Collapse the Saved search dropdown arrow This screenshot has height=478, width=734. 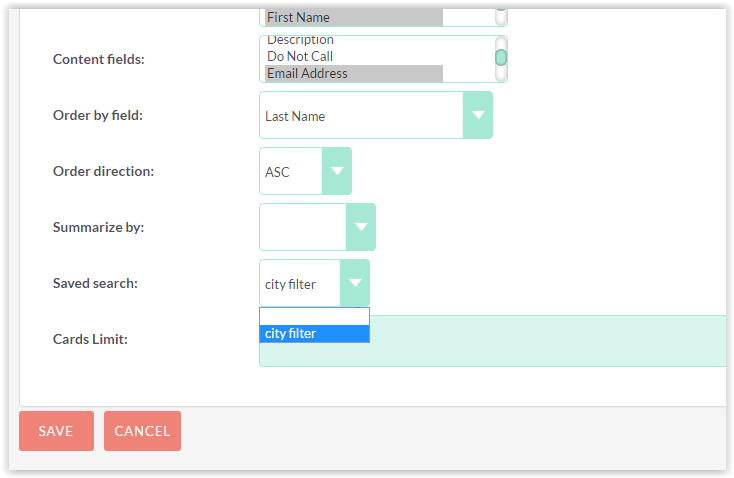[355, 283]
